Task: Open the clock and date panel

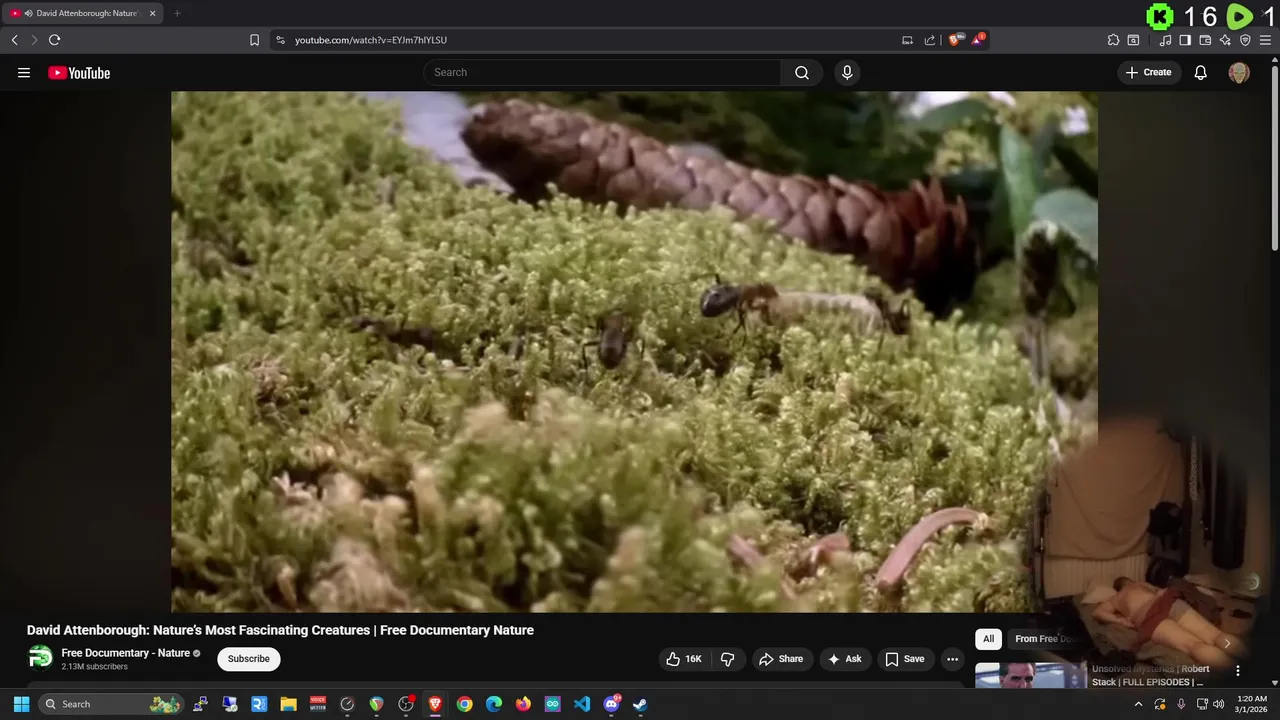Action: tap(1252, 704)
